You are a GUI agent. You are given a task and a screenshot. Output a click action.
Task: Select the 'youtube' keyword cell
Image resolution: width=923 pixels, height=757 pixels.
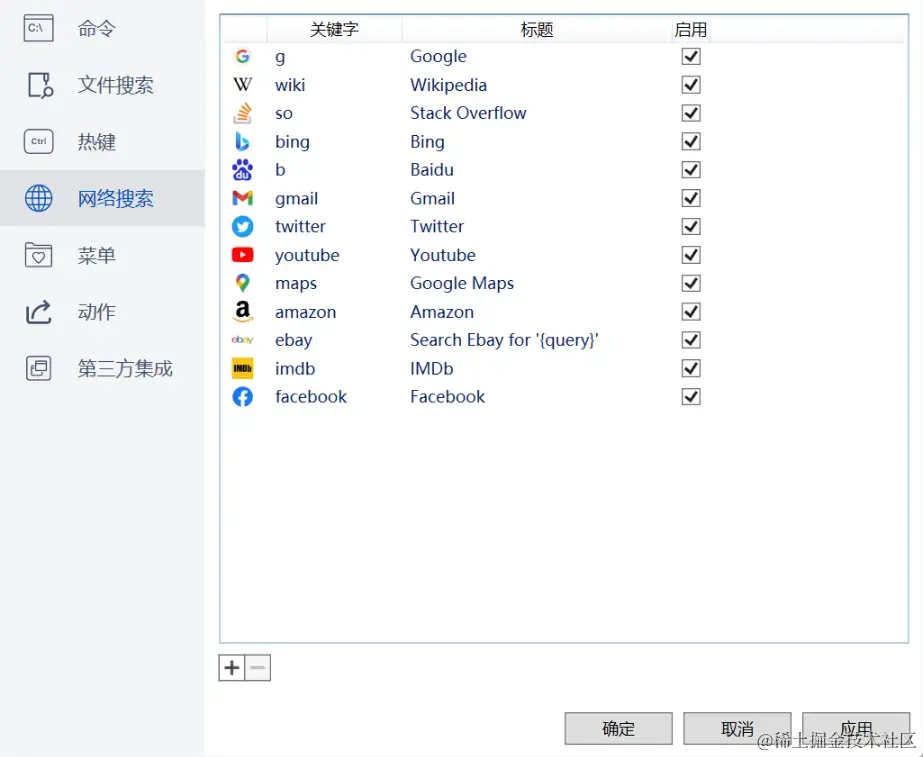(x=307, y=255)
